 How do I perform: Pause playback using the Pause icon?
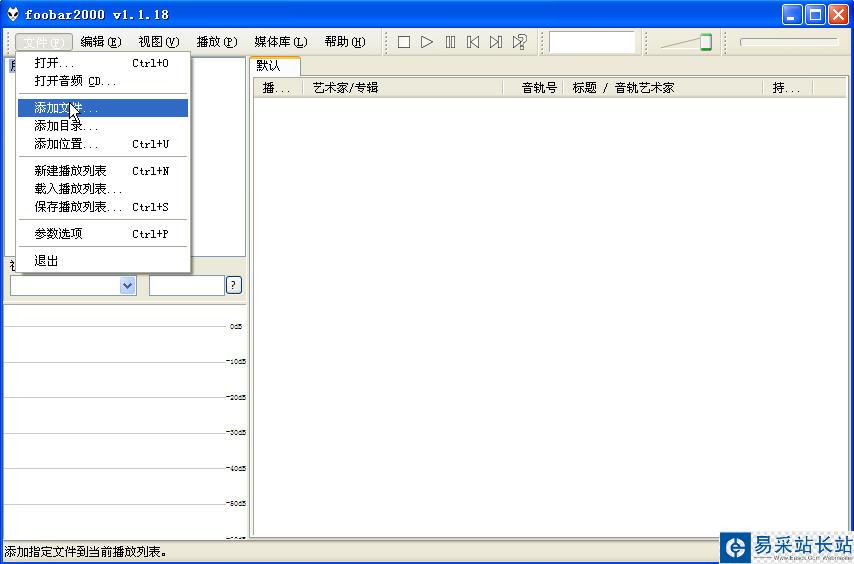click(450, 42)
